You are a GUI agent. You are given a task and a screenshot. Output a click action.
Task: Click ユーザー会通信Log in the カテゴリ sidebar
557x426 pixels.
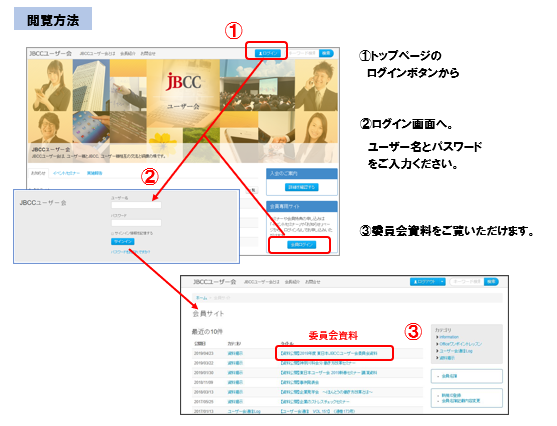click(456, 351)
